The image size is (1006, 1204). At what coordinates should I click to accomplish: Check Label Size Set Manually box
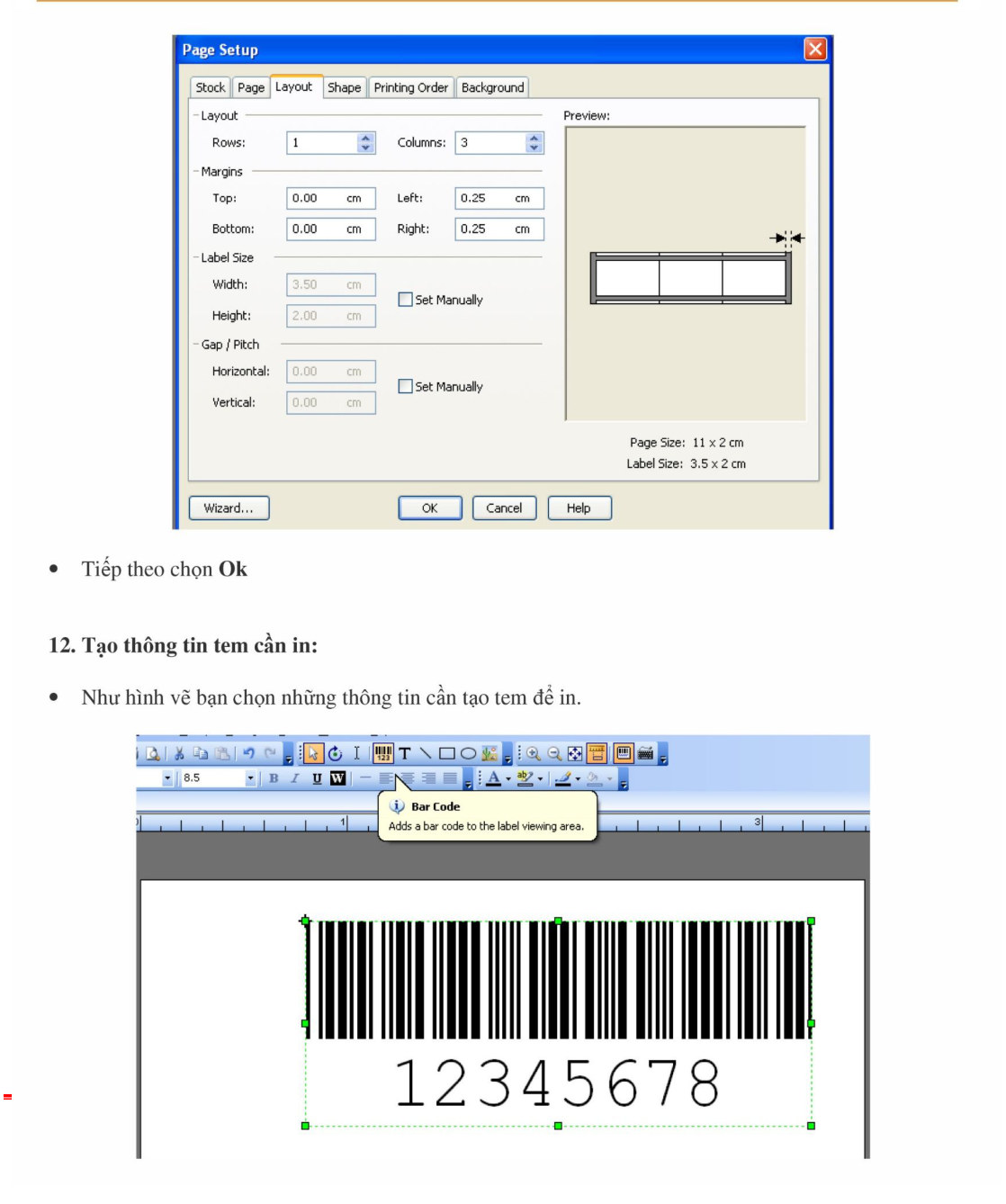[405, 300]
